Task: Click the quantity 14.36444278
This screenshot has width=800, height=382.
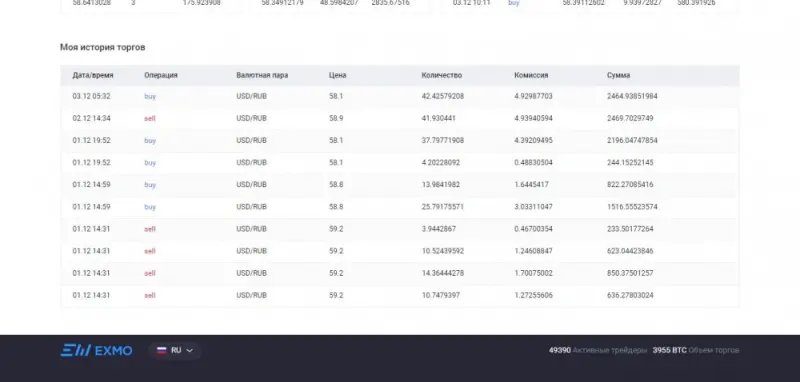Action: (443, 273)
